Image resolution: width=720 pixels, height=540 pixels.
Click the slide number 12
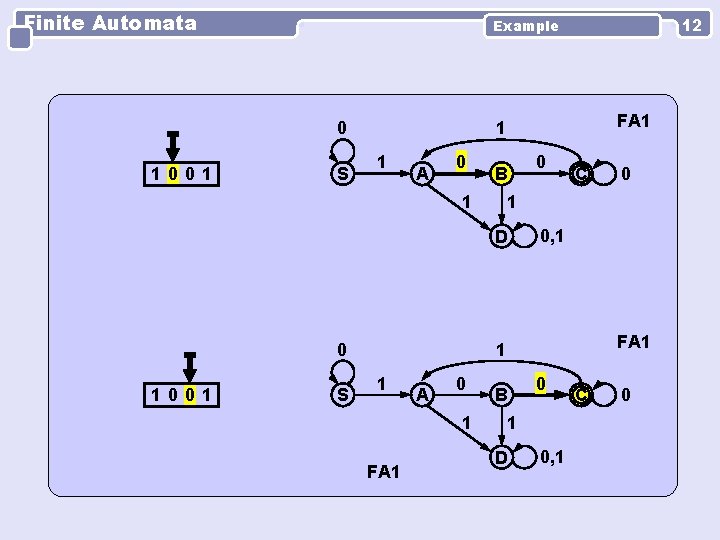[692, 25]
